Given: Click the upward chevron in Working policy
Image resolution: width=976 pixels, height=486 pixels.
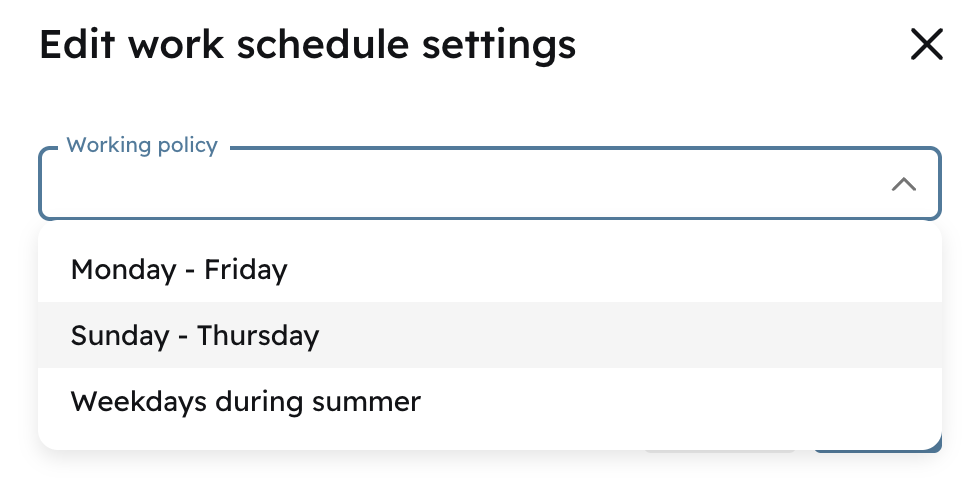Looking at the screenshot, I should pos(903,184).
